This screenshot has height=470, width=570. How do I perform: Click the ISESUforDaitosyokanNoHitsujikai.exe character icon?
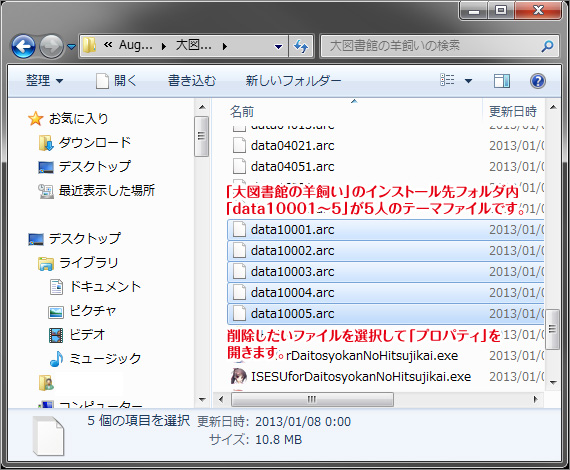(239, 377)
